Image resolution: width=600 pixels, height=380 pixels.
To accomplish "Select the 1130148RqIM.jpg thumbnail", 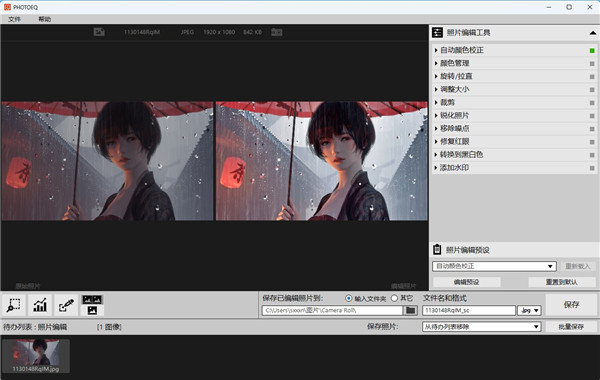I will point(36,356).
